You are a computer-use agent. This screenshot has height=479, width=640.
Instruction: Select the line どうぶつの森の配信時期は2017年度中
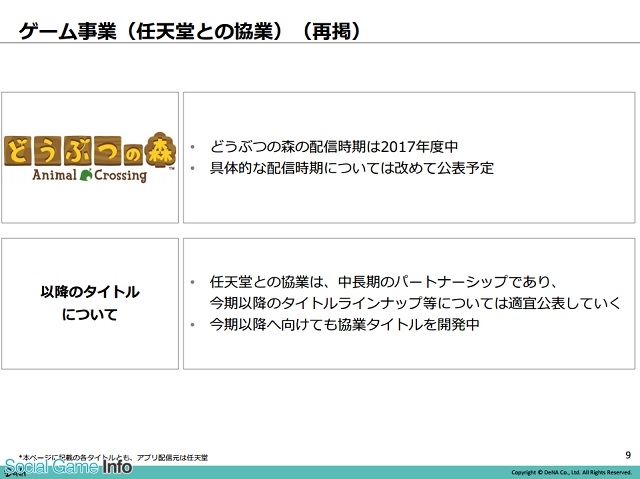click(333, 146)
